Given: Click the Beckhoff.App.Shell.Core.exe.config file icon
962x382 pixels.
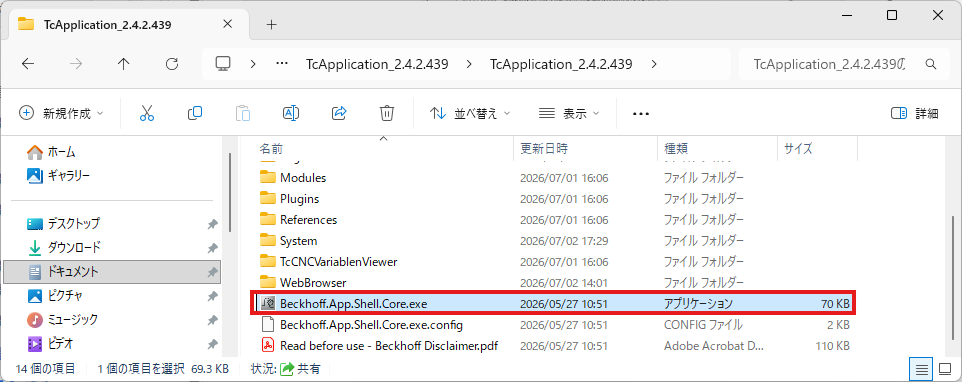Looking at the screenshot, I should tap(267, 324).
